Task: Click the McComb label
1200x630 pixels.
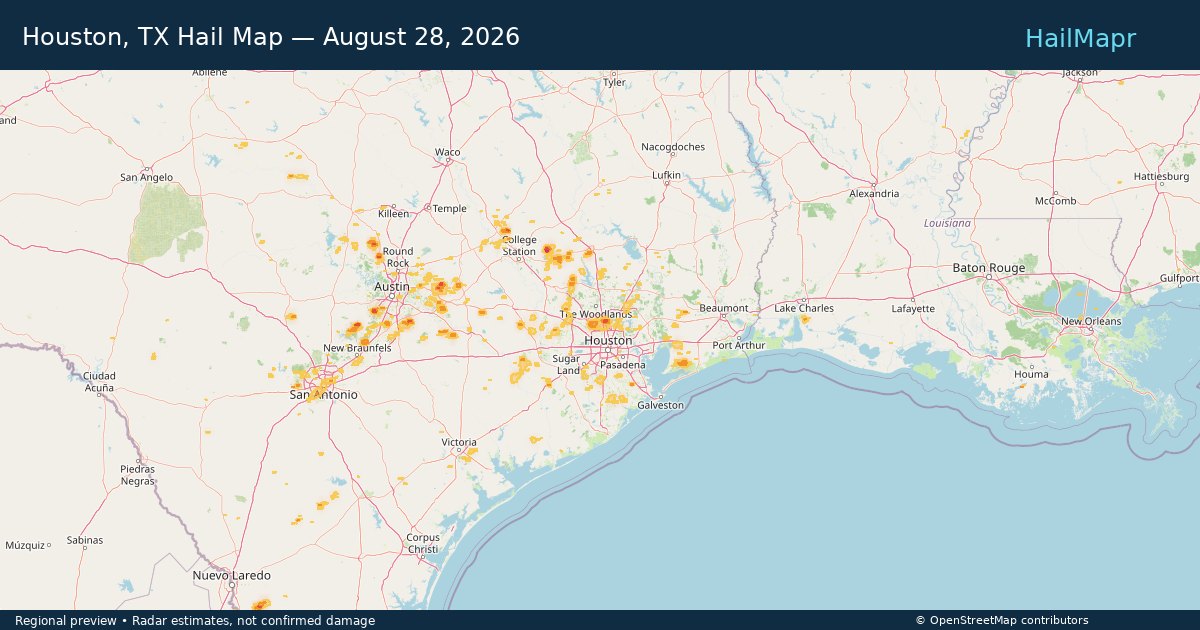Action: pos(1056,201)
